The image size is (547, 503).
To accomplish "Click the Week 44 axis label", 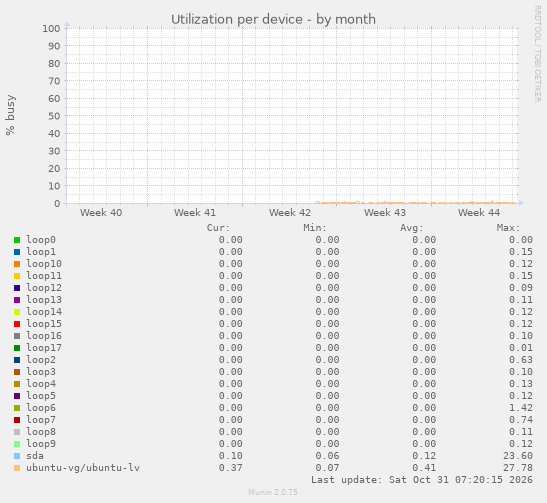I will (x=479, y=213).
